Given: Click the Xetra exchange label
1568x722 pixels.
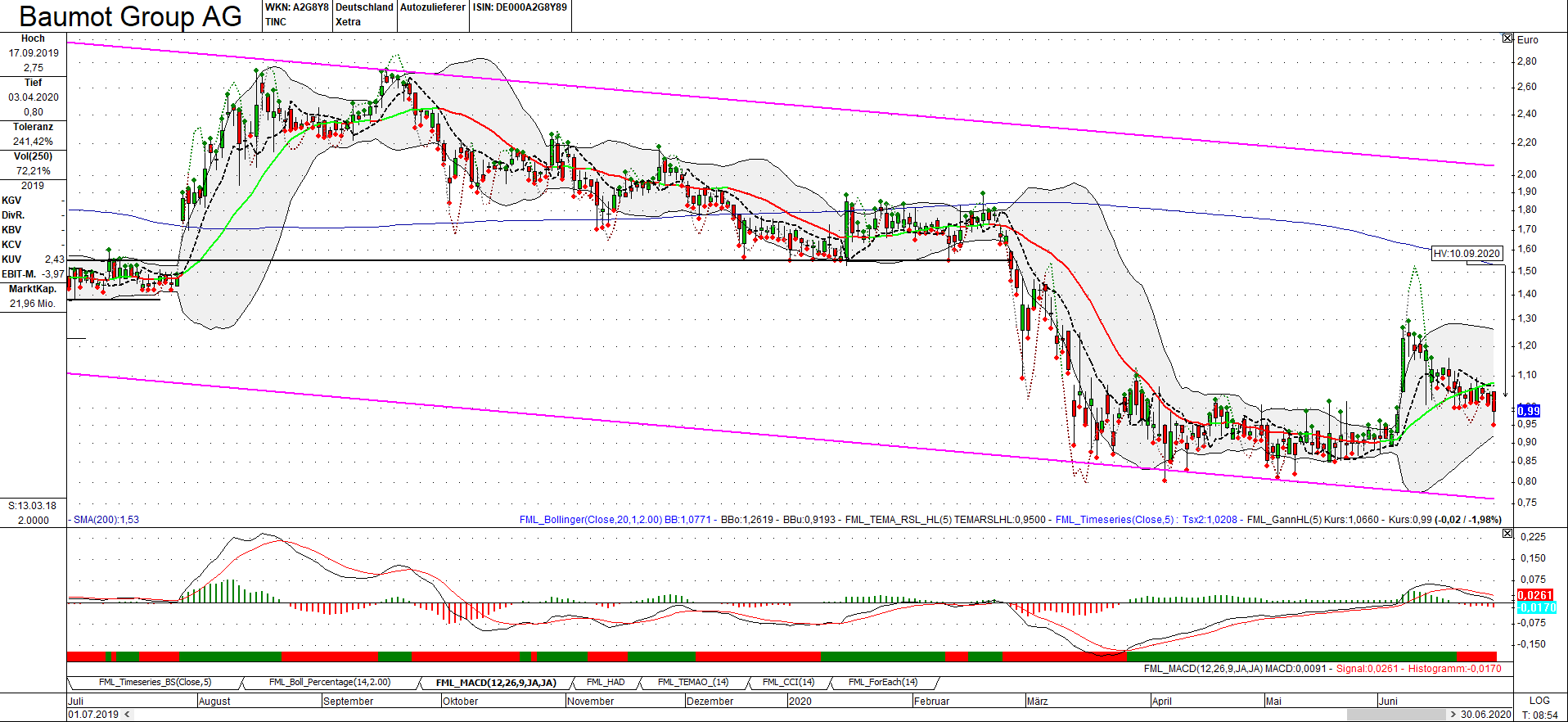Looking at the screenshot, I should tap(348, 22).
